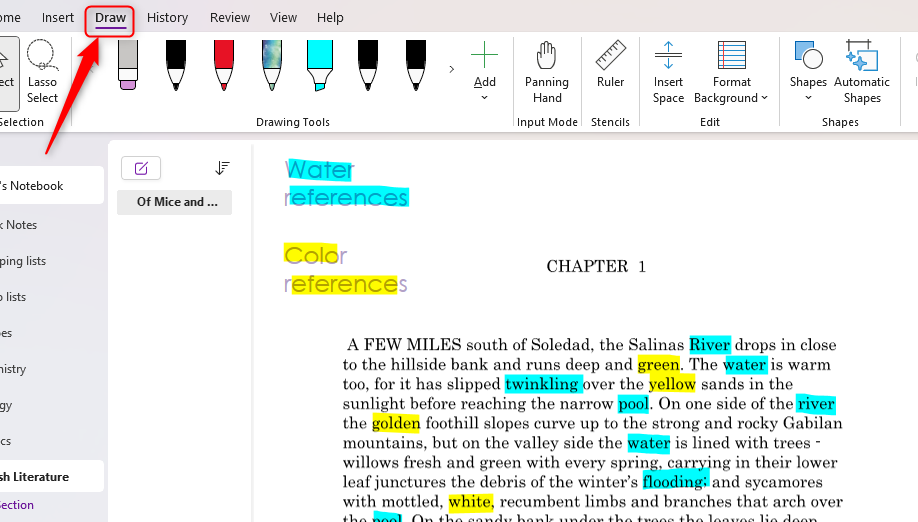Click the 'CHAPTER 1' heading
Viewport: 918px width, 522px height.
[596, 266]
